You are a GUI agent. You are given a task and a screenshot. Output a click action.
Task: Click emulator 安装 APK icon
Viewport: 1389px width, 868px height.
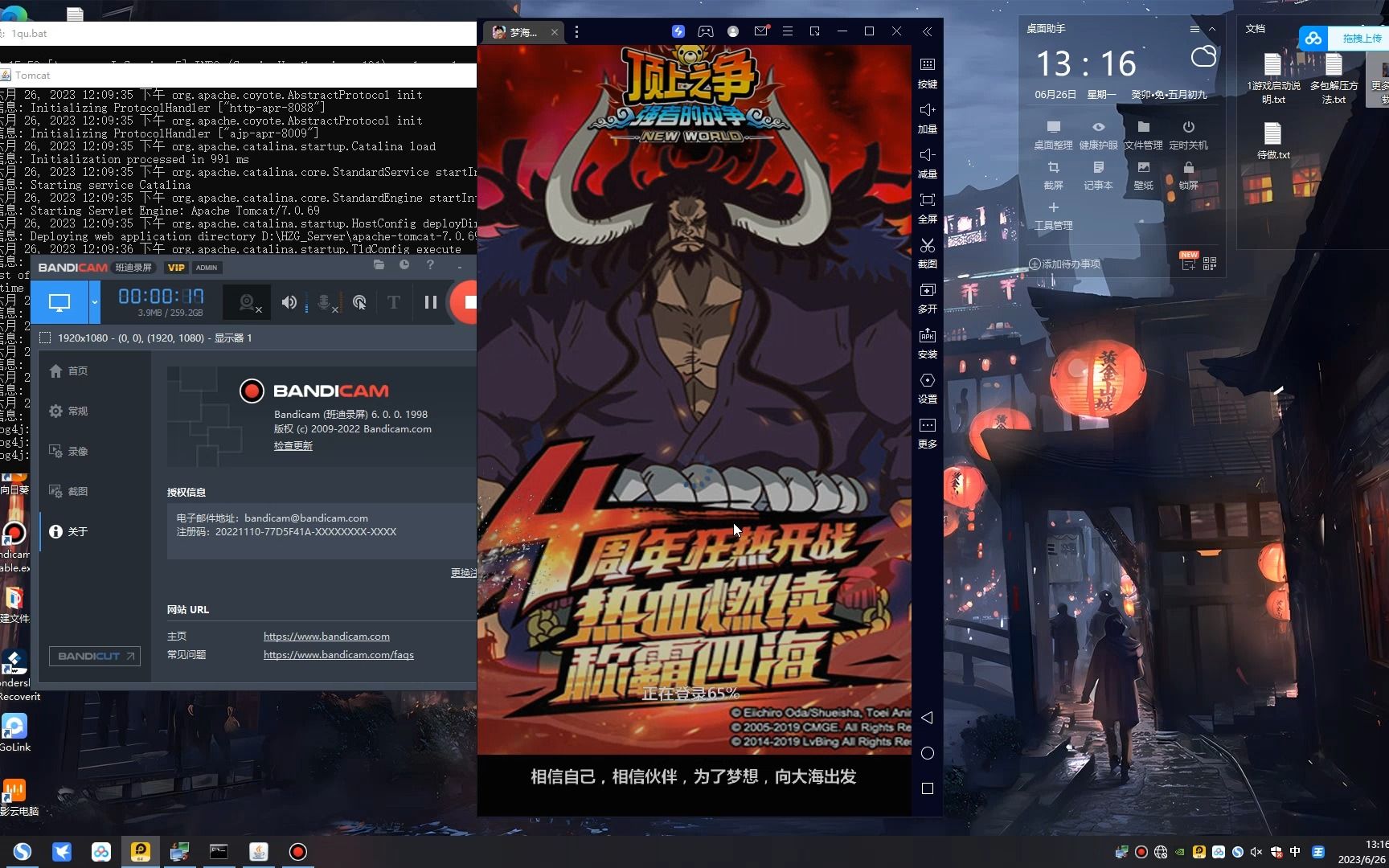[x=927, y=342]
